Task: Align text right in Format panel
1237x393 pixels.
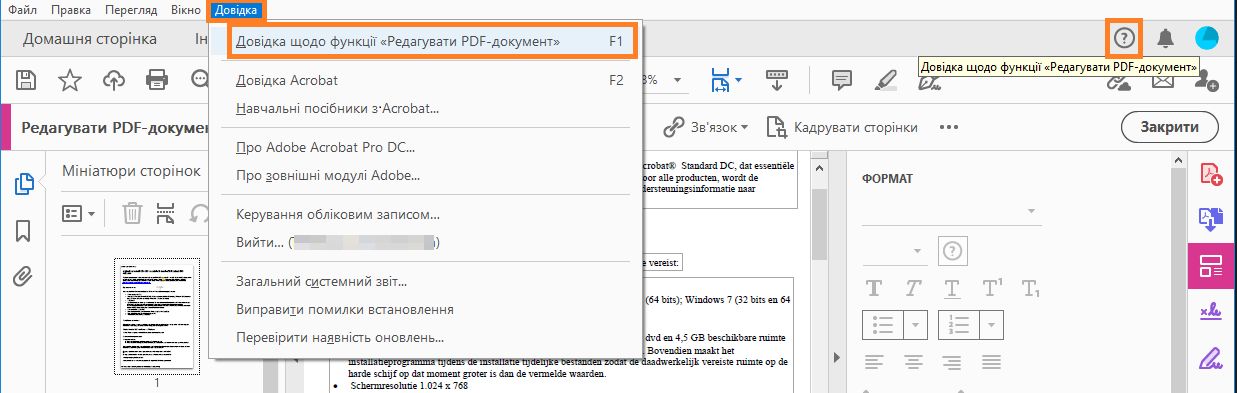Action: 953,361
